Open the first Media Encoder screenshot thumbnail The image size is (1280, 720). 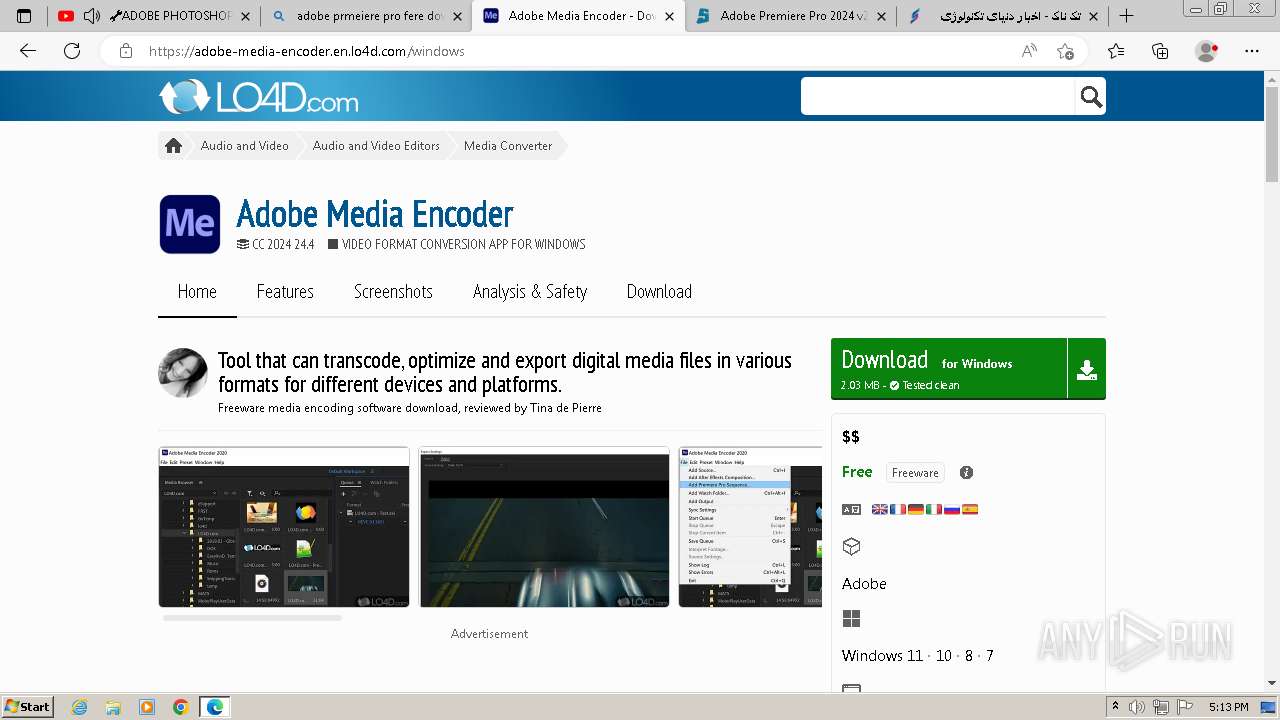(284, 527)
